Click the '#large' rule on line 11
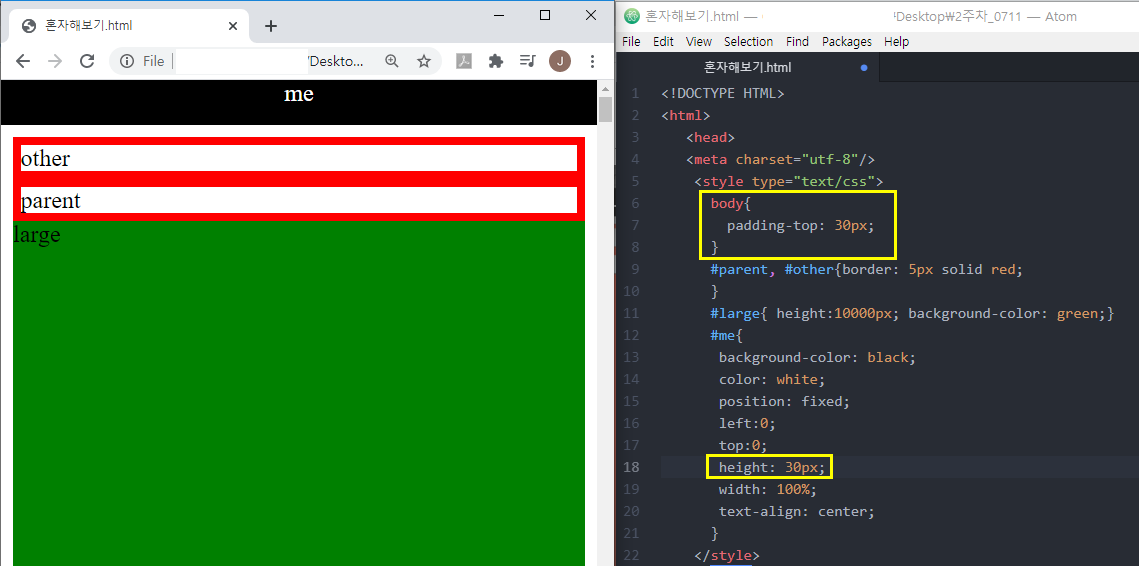Viewport: 1139px width, 566px height. [912, 313]
